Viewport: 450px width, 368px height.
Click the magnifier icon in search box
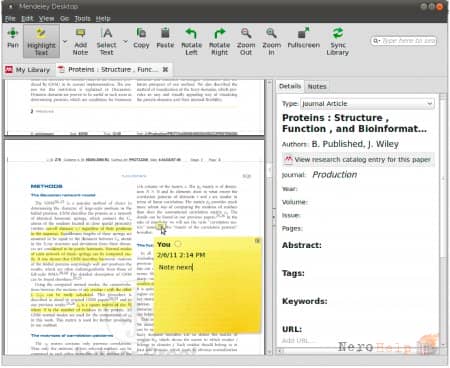(x=376, y=41)
